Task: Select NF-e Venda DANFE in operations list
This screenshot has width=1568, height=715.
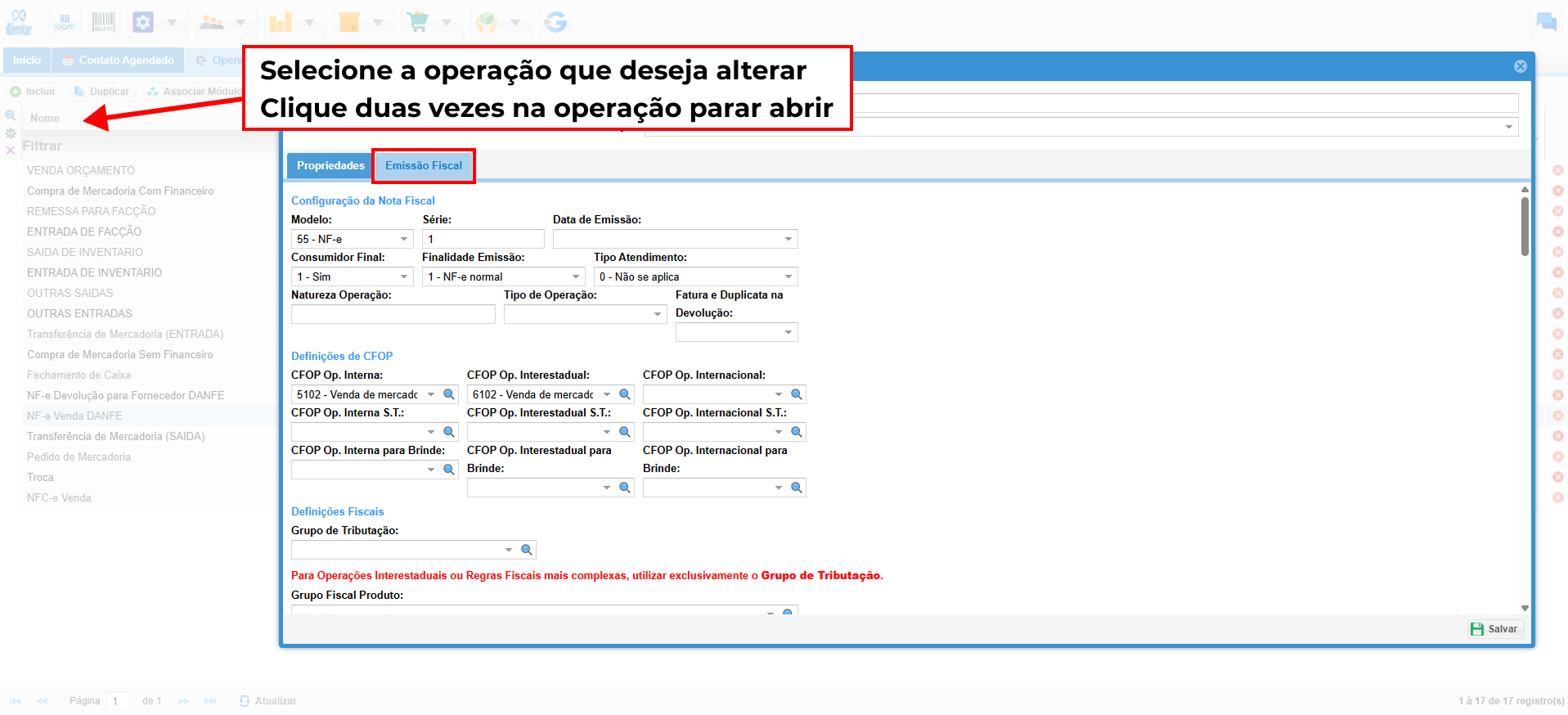Action: coord(74,416)
